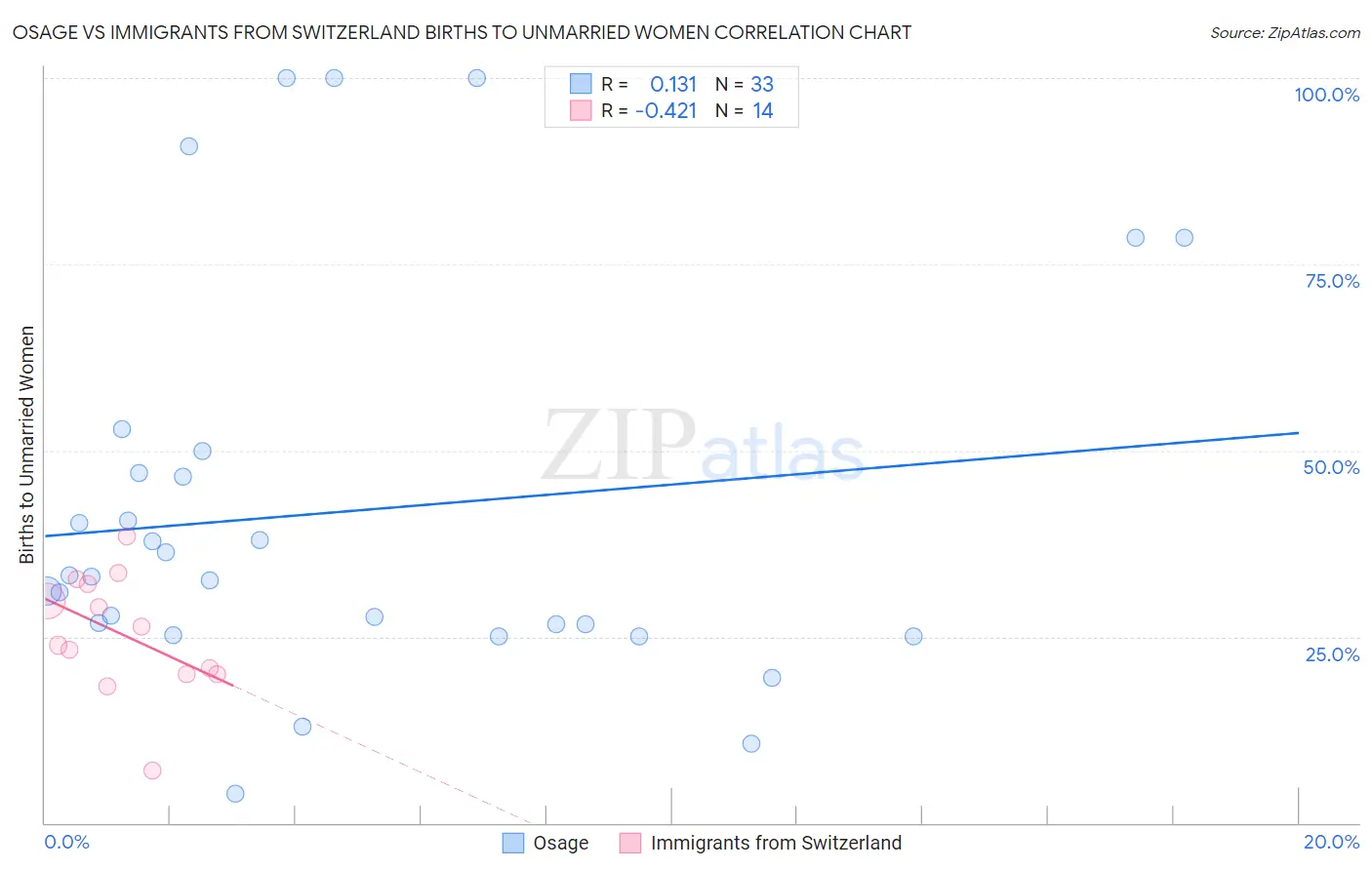Viewport: 1372px width, 870px height.
Task: Click the blue Osage legend swatch at bottom
Action: pyautogui.click(x=513, y=843)
